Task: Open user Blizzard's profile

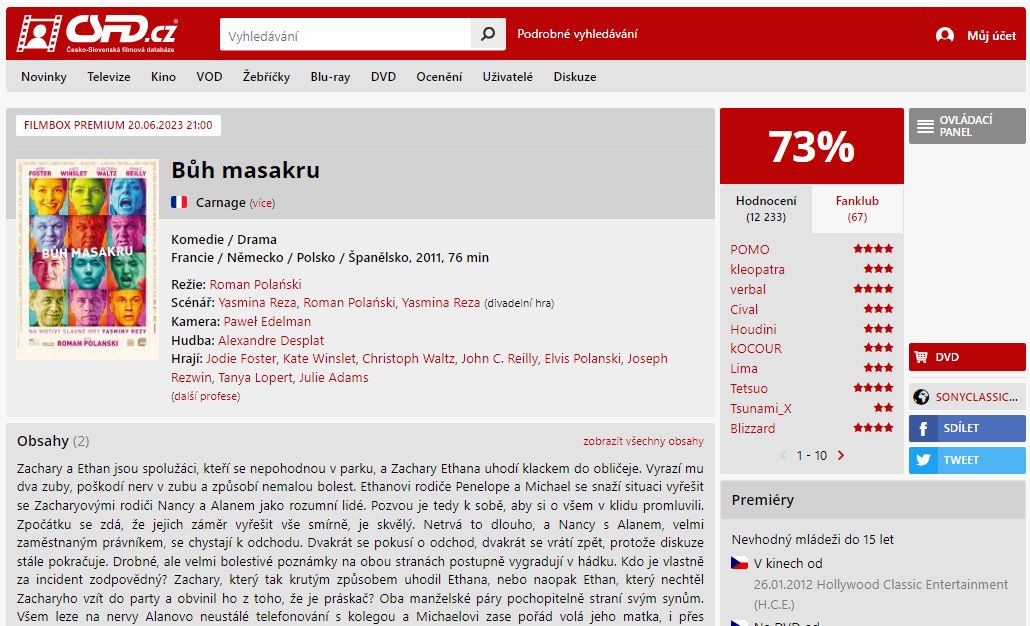Action: 753,428
